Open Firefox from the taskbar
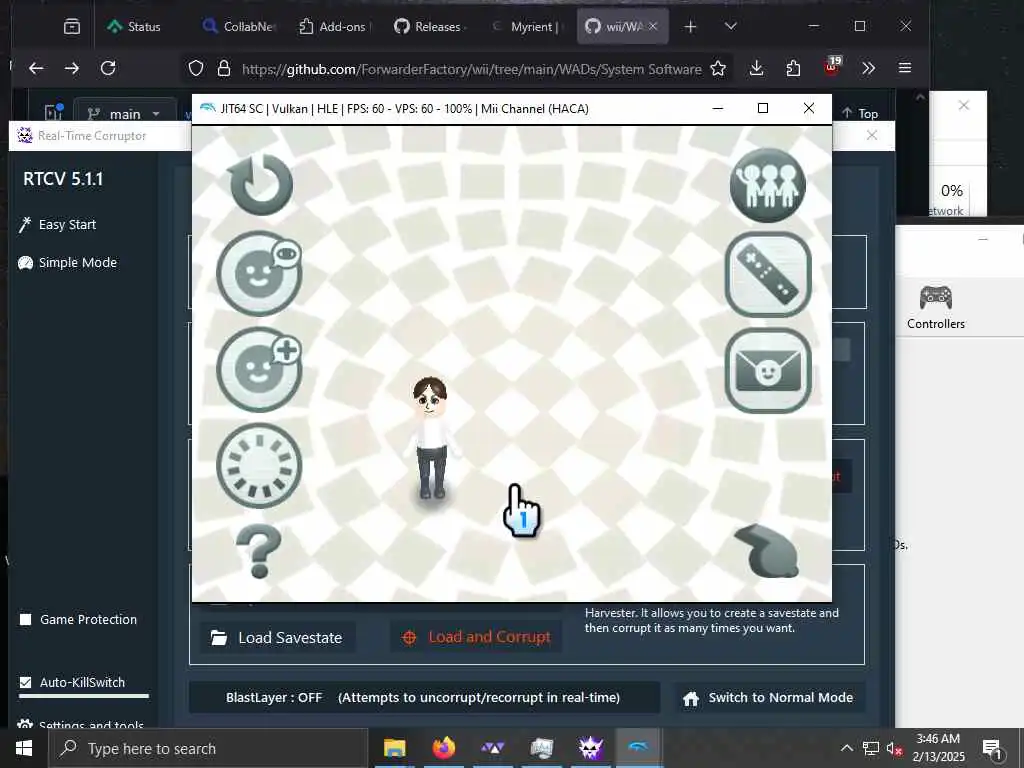 click(444, 748)
